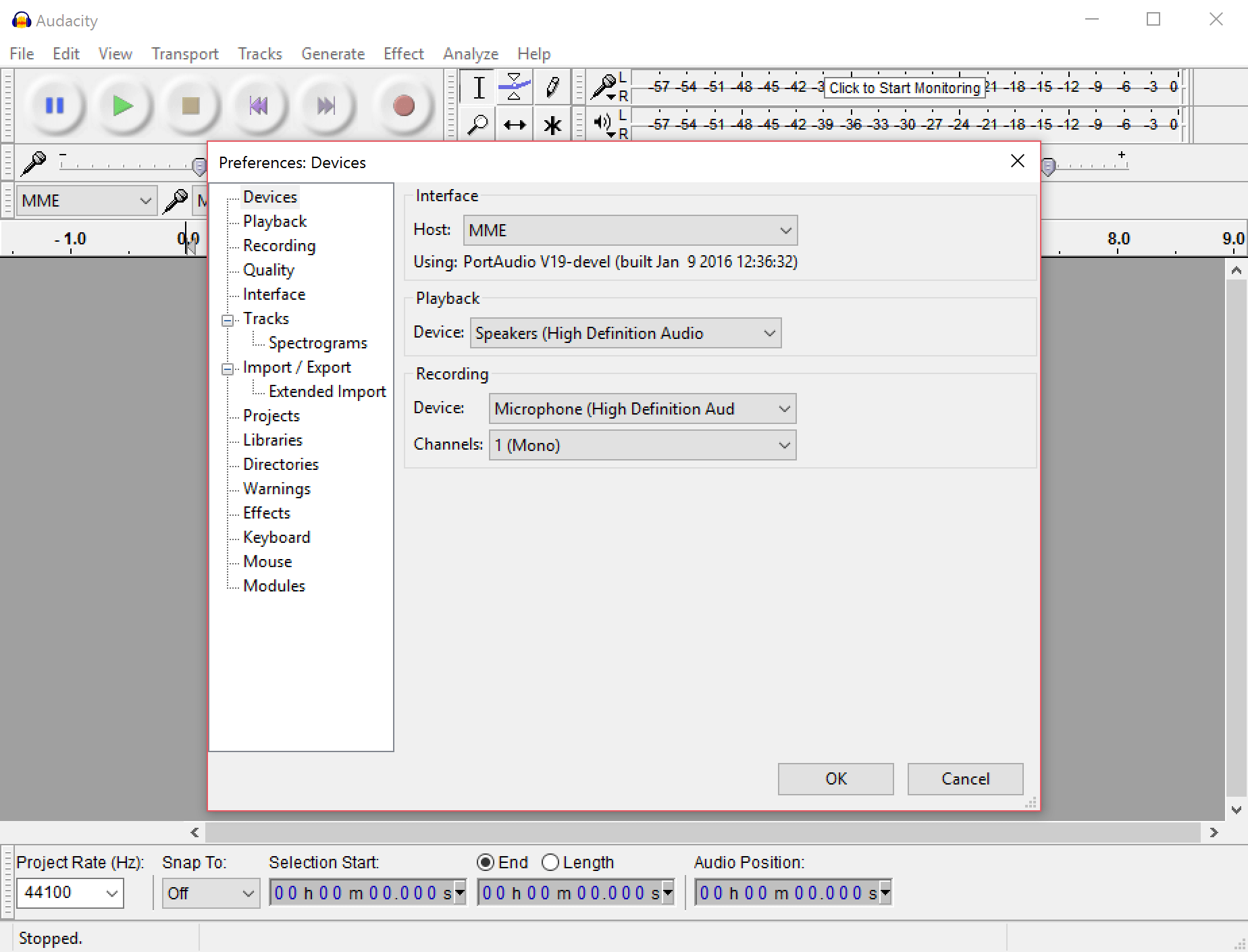Click the recording volume slider thumb
The width and height of the screenshot is (1248, 952).
(199, 165)
